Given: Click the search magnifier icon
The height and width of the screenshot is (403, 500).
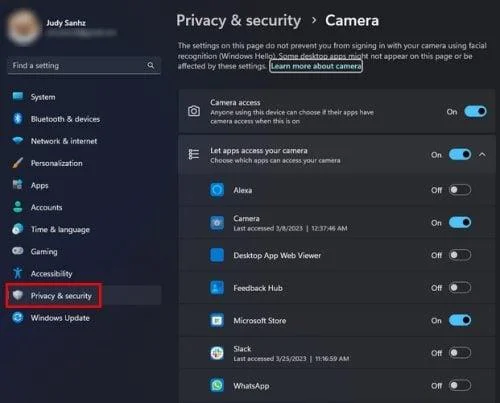Looking at the screenshot, I should tap(151, 65).
